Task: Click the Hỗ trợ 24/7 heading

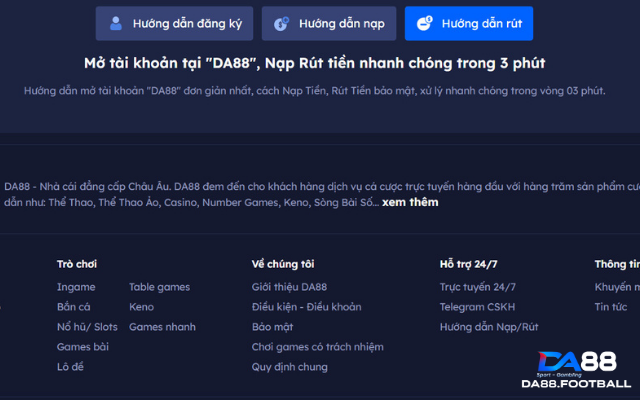Action: 469,264
